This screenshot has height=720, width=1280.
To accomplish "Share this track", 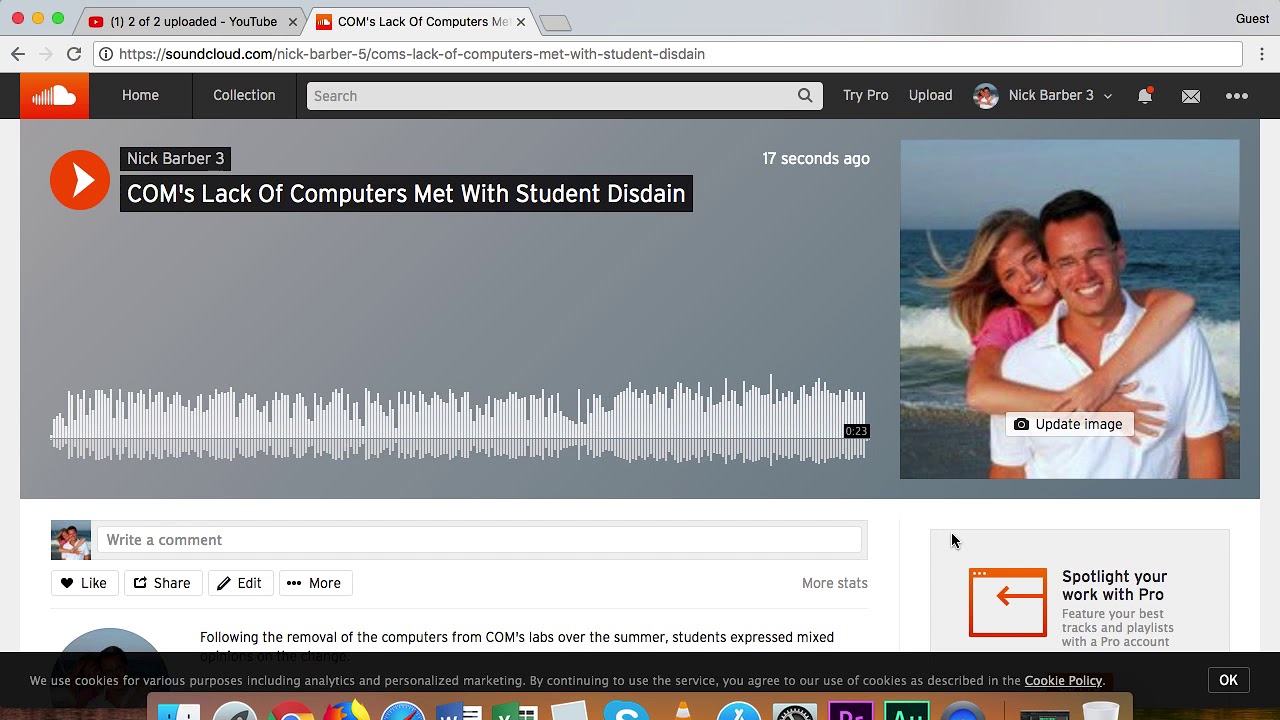I will pyautogui.click(x=162, y=583).
